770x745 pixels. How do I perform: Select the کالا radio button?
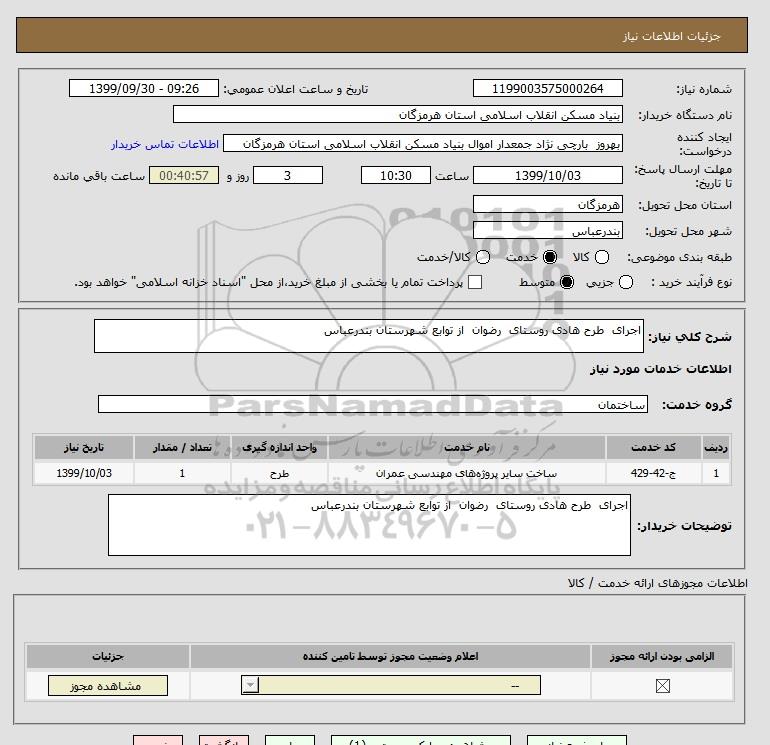(x=602, y=257)
